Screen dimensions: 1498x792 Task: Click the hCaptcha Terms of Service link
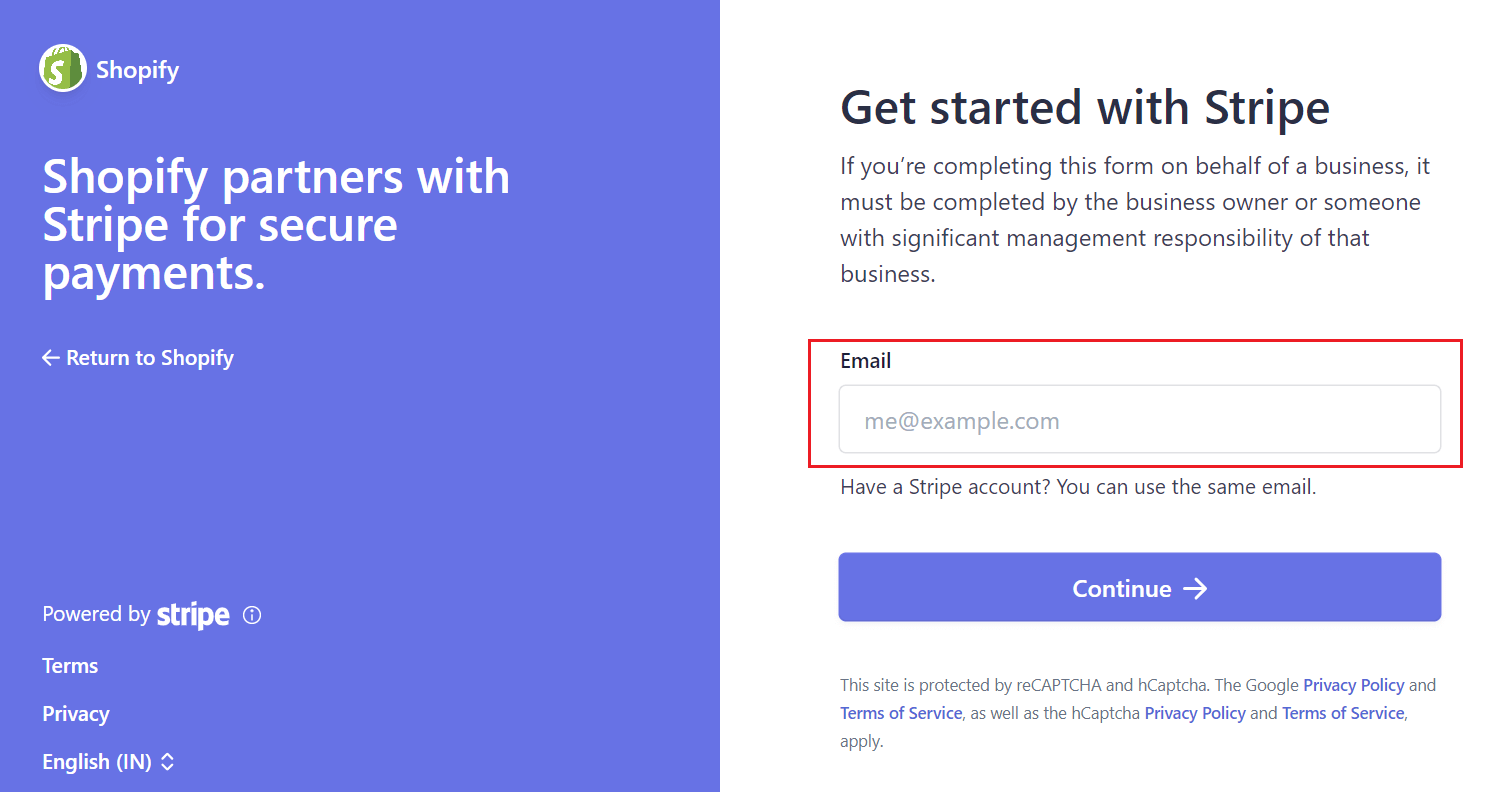tap(1342, 713)
